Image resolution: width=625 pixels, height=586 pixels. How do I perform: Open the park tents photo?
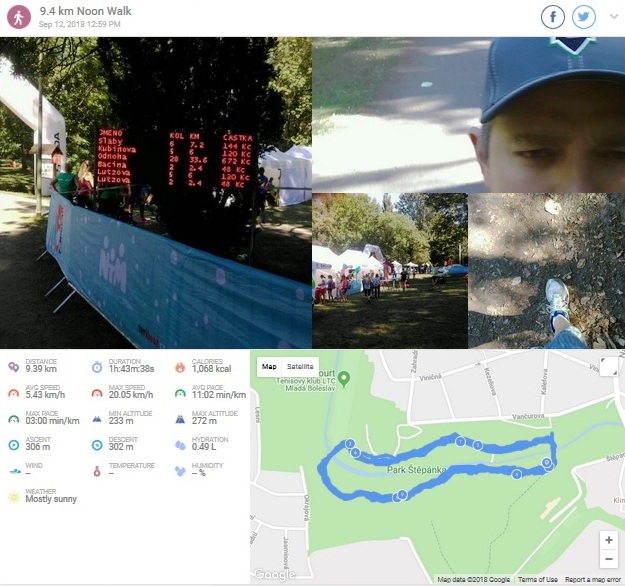coord(390,271)
